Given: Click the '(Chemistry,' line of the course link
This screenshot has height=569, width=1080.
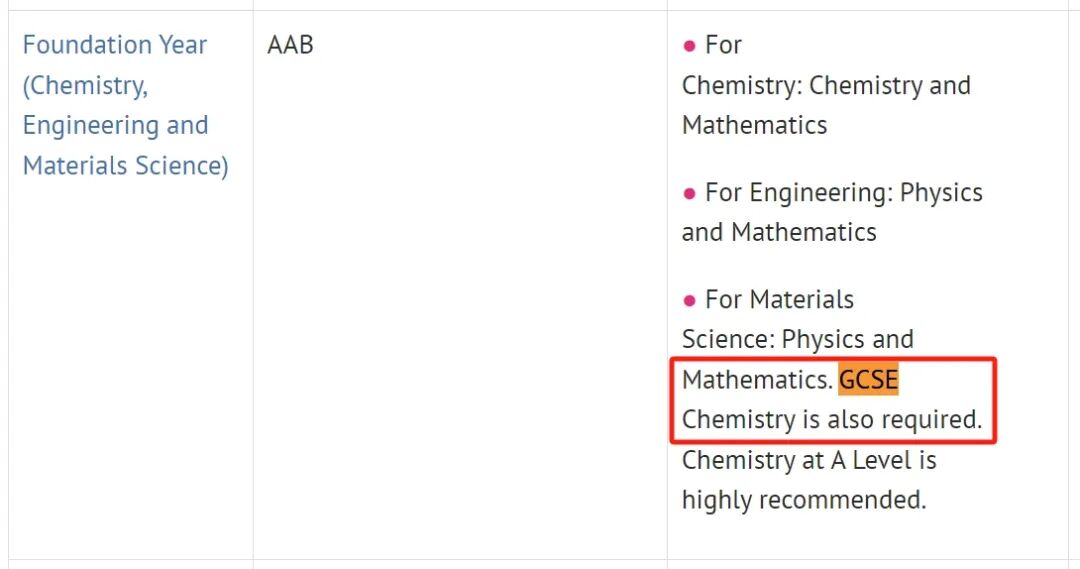Looking at the screenshot, I should [x=85, y=85].
